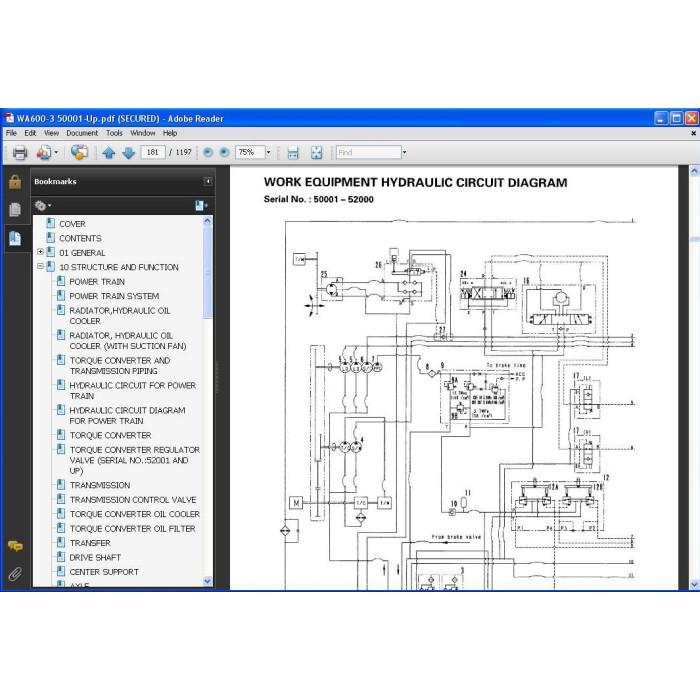Open the Edit menu

30,133
